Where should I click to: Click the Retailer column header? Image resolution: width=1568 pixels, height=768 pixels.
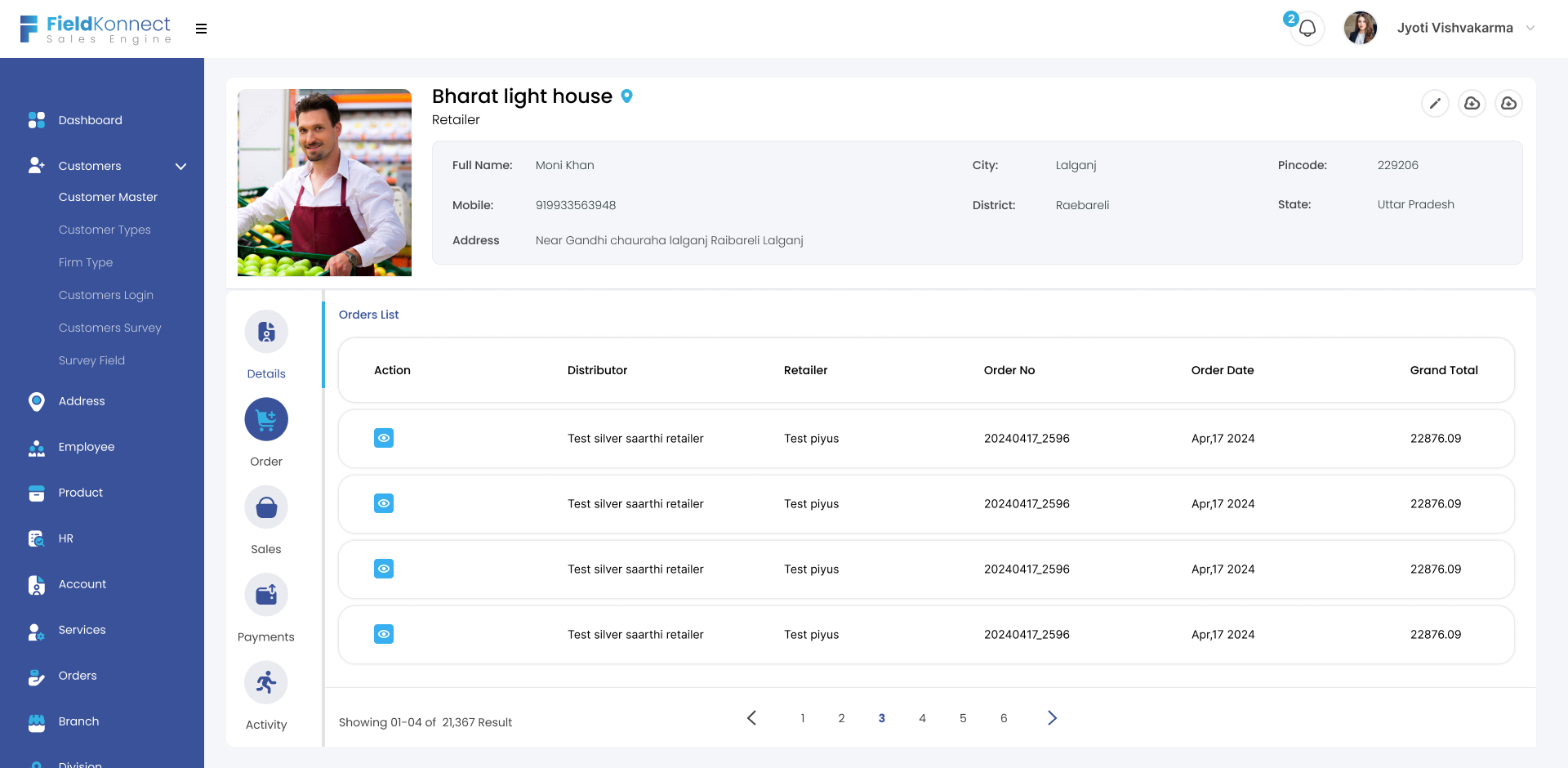click(x=805, y=370)
